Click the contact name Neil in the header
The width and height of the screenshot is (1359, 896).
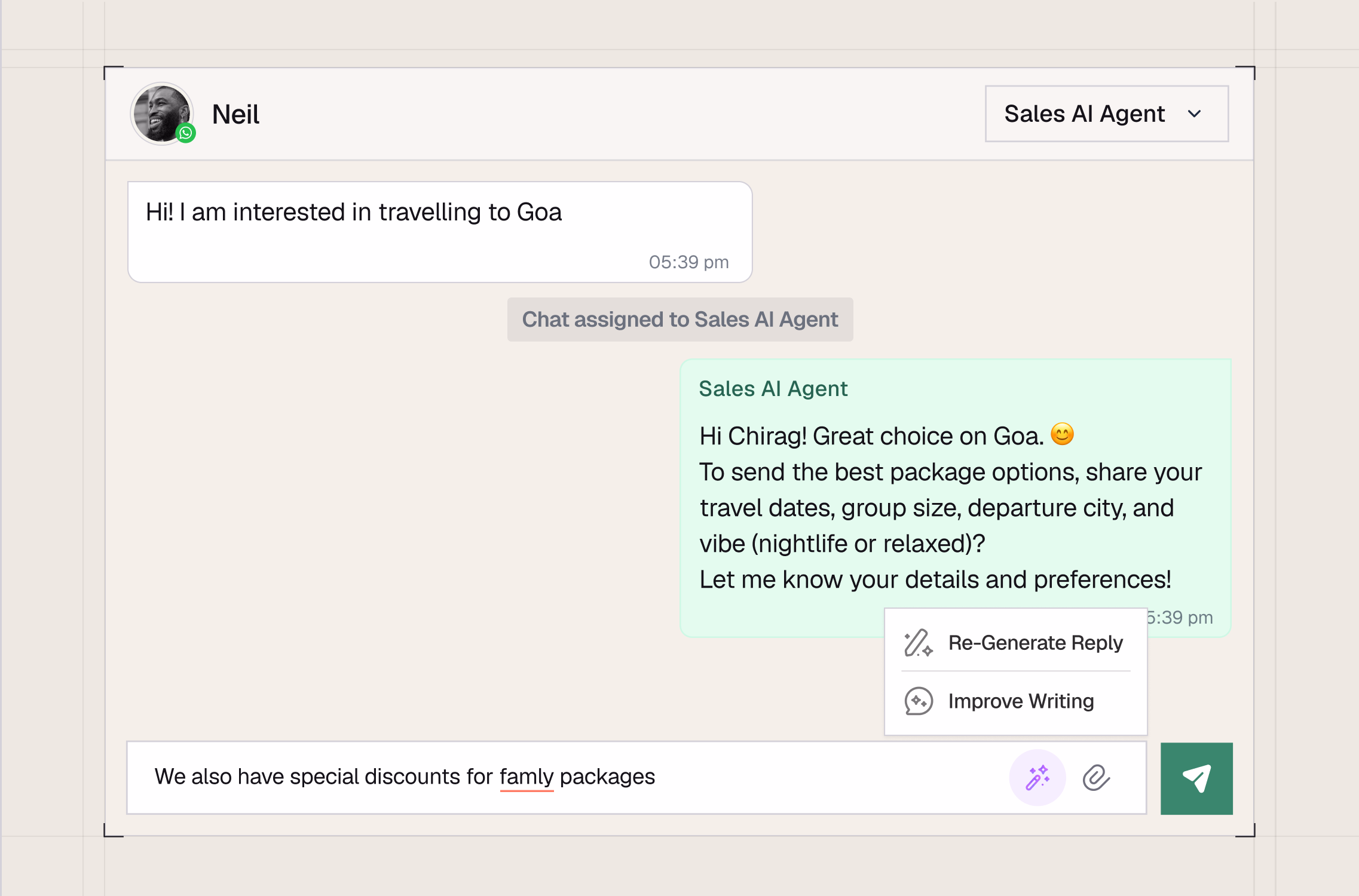[x=235, y=114]
